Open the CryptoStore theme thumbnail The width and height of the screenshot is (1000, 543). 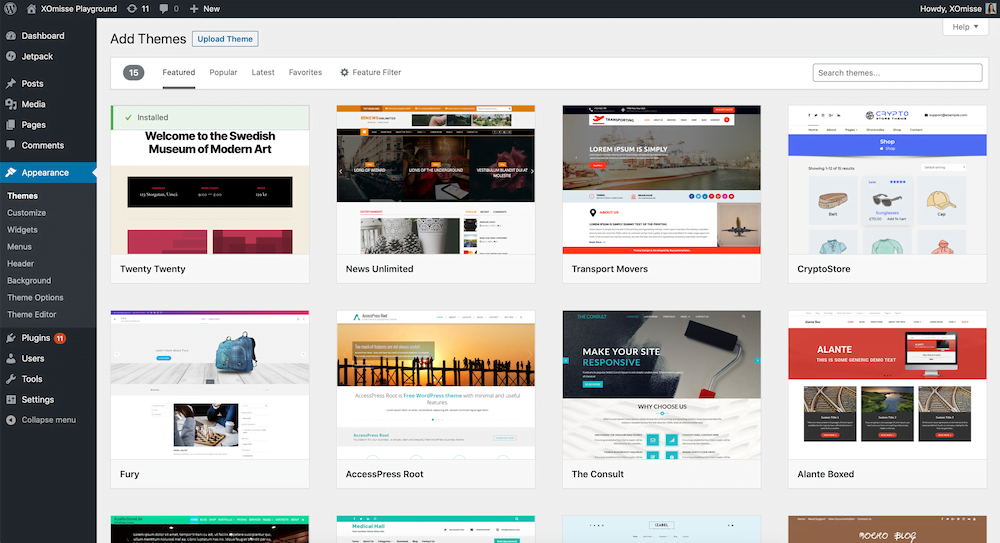pos(887,179)
